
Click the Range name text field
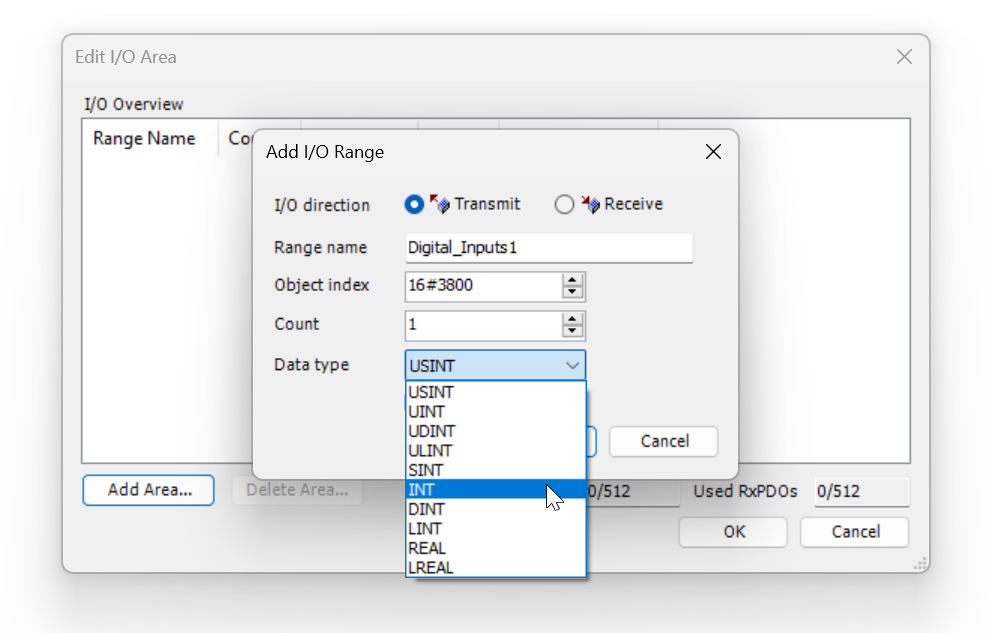[549, 248]
